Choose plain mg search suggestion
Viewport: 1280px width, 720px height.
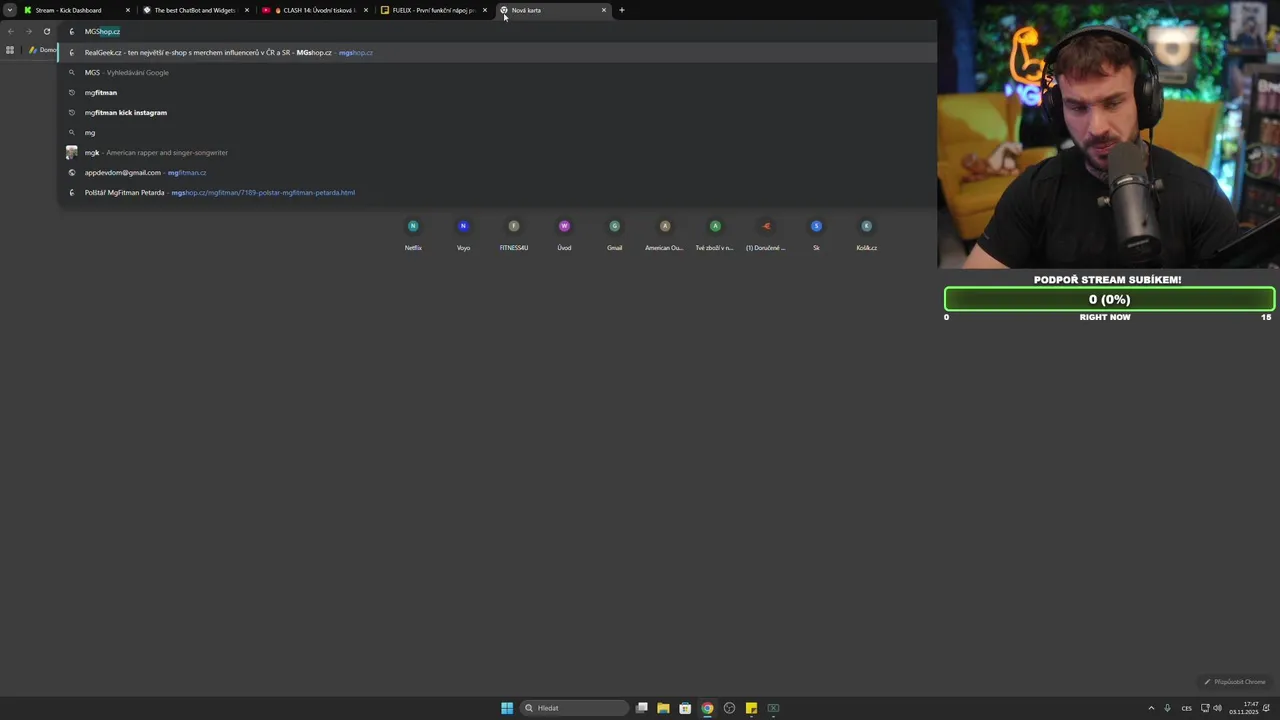coord(497,132)
